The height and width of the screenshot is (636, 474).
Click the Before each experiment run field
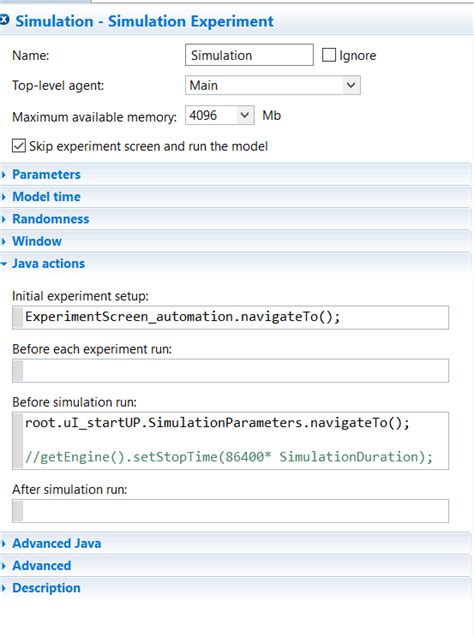[x=230, y=370]
